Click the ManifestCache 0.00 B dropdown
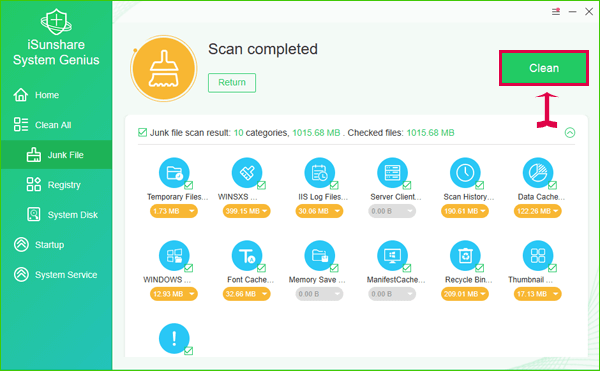 (392, 294)
